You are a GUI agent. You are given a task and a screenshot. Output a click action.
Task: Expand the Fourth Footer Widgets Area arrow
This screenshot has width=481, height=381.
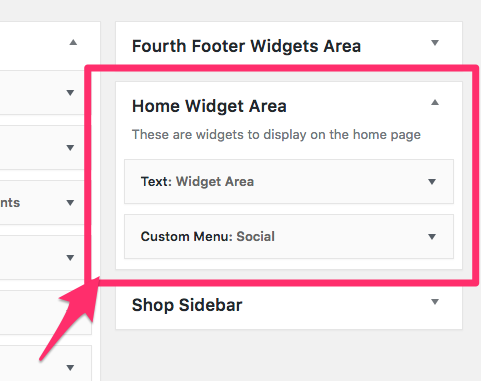[x=435, y=43]
